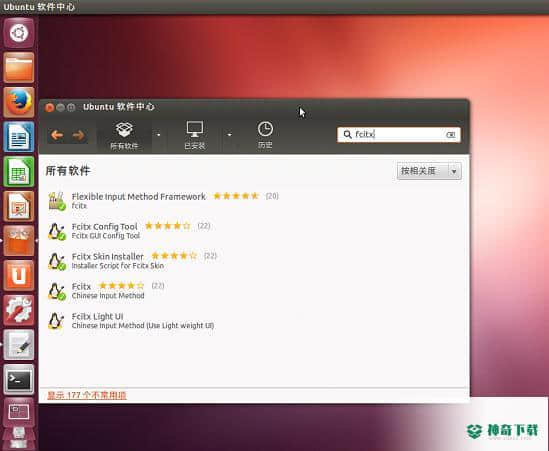Image resolution: width=549 pixels, height=451 pixels.
Task: Open System Settings from the launcher
Action: [x=19, y=310]
